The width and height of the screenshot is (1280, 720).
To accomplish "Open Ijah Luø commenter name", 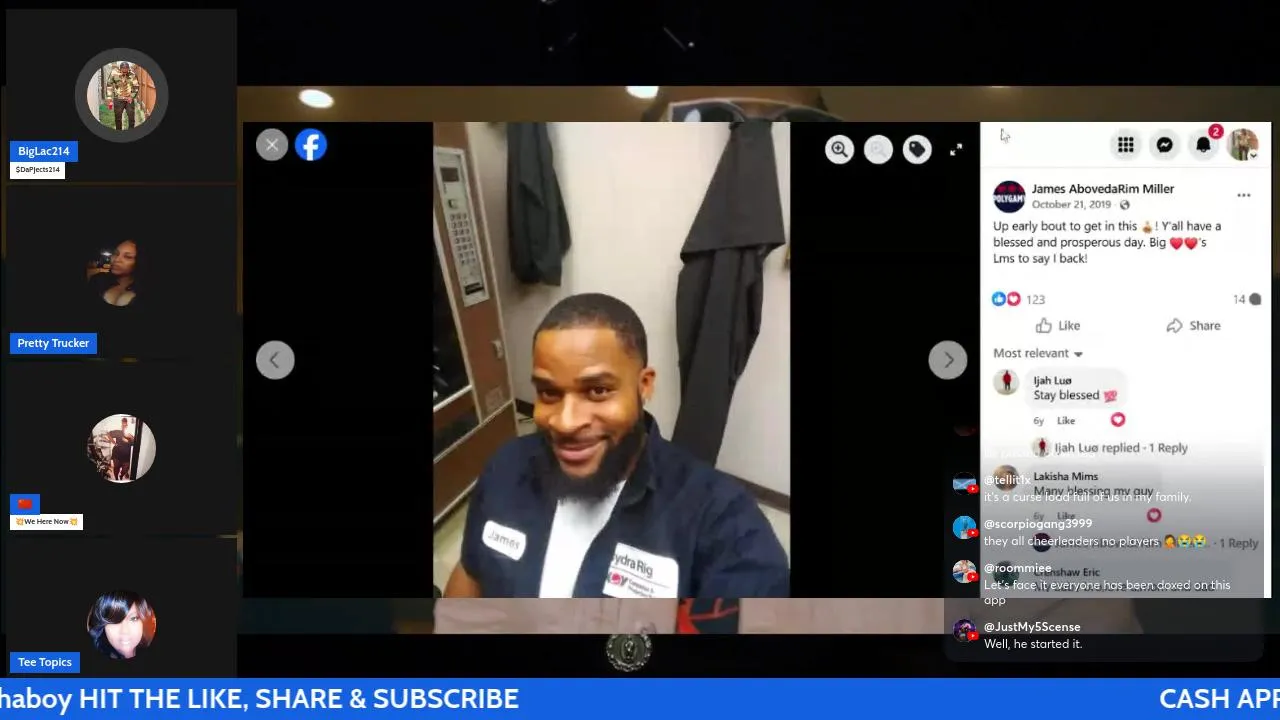I will [x=1052, y=380].
